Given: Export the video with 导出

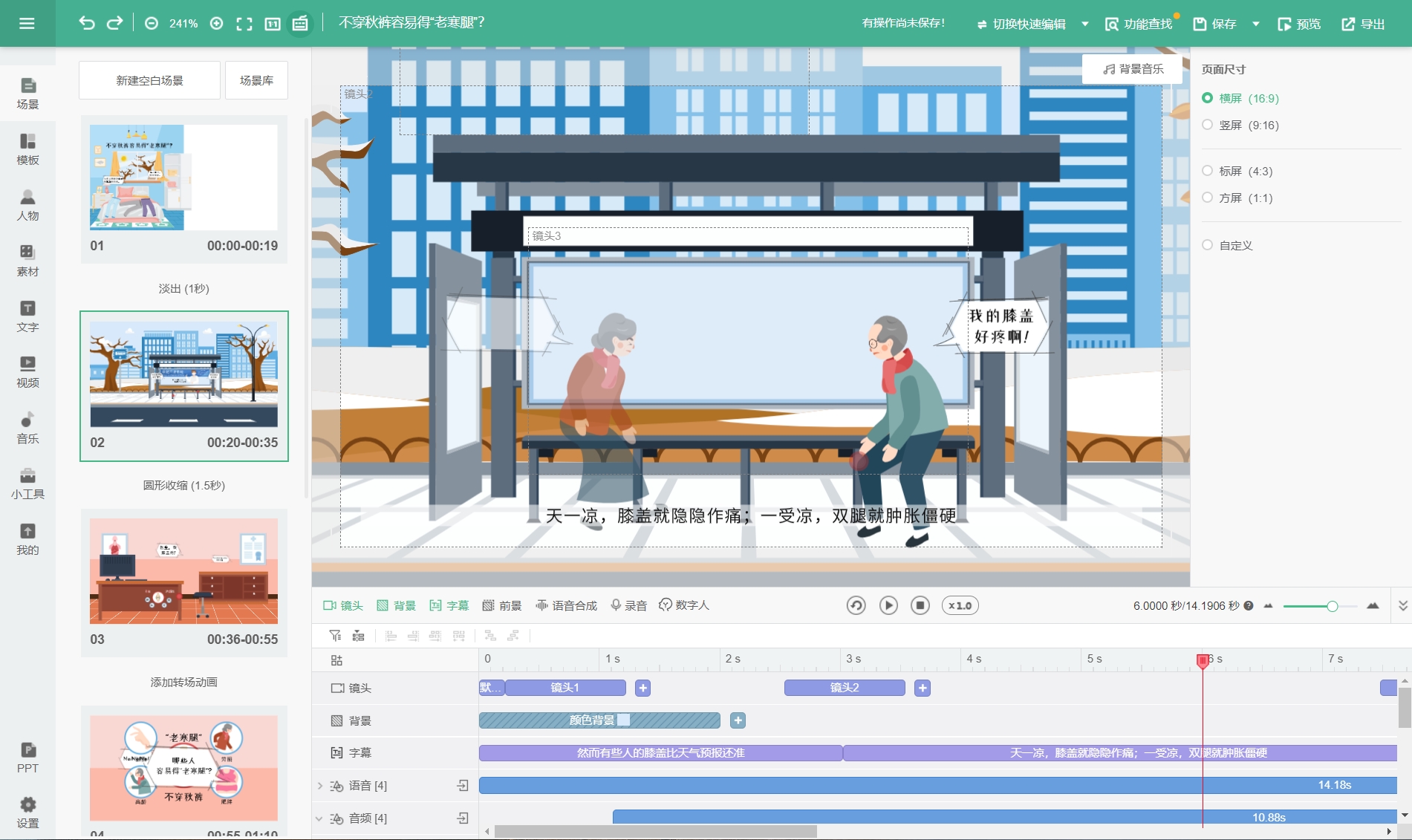Looking at the screenshot, I should click(1363, 24).
